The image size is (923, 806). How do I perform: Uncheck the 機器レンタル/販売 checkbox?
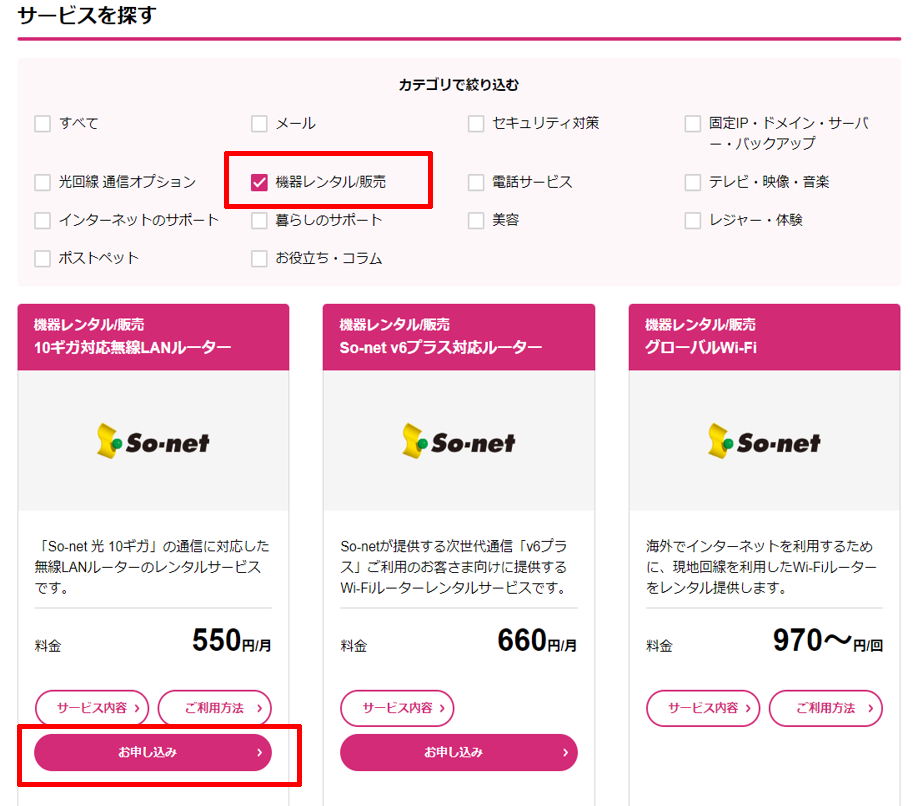[x=259, y=182]
